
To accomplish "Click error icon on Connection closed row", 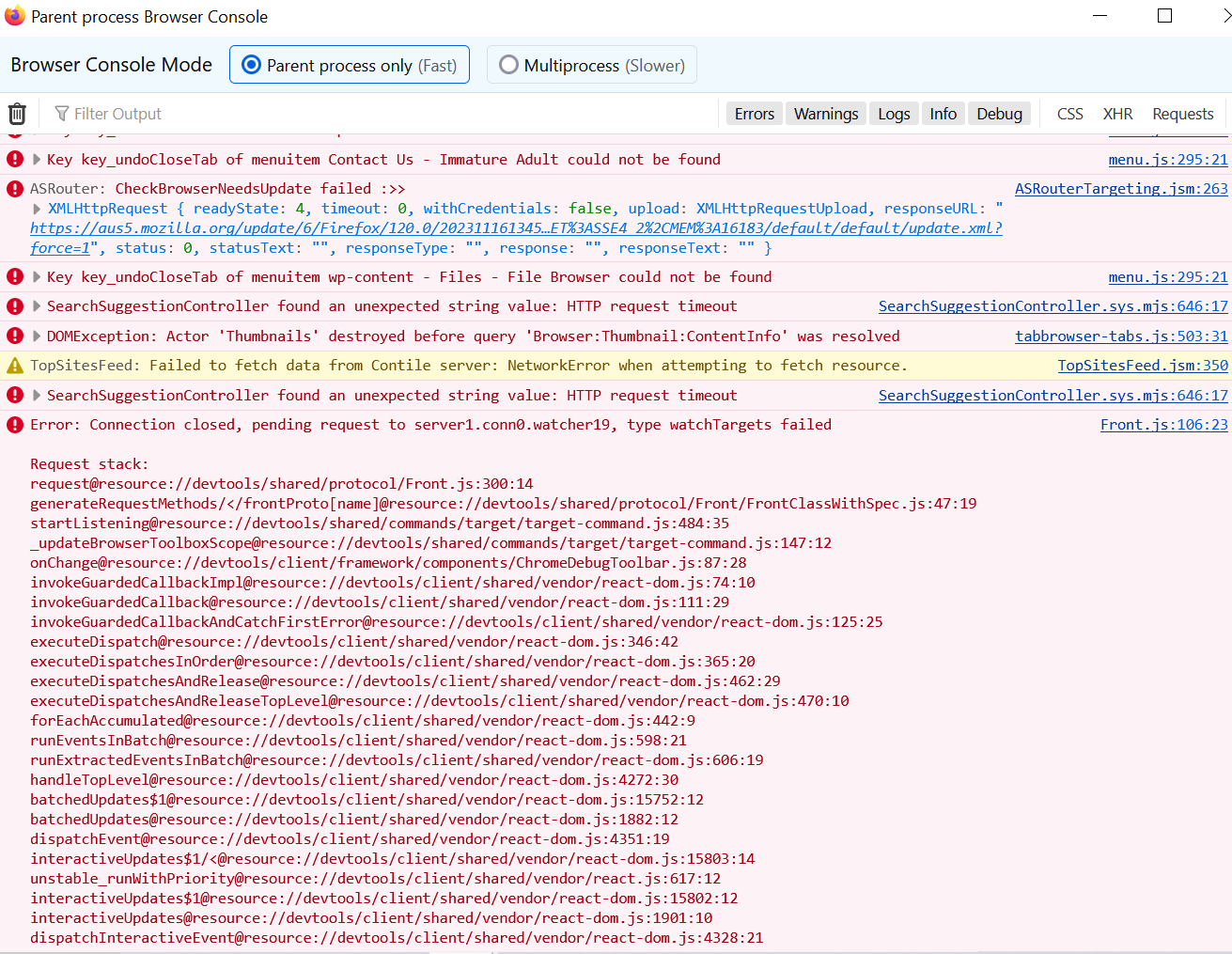I will click(x=15, y=425).
